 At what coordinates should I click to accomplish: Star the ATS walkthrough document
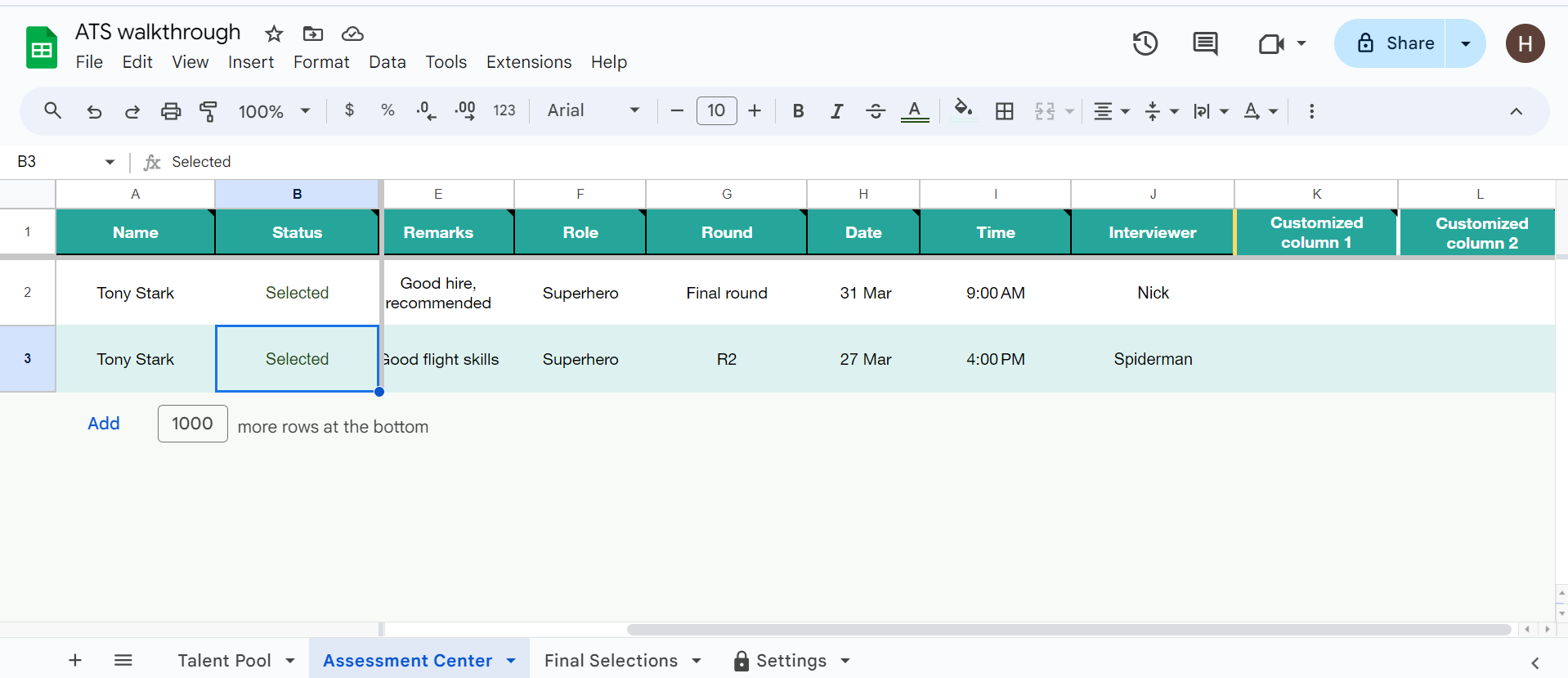[x=274, y=34]
